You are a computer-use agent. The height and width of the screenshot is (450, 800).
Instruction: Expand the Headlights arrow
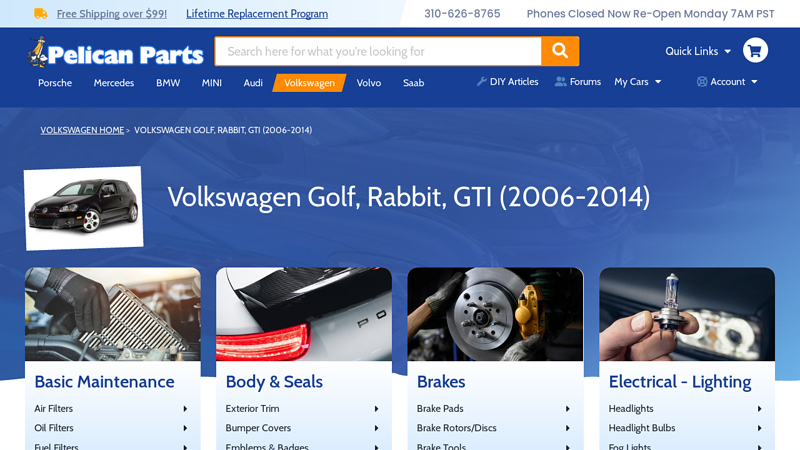tap(759, 409)
